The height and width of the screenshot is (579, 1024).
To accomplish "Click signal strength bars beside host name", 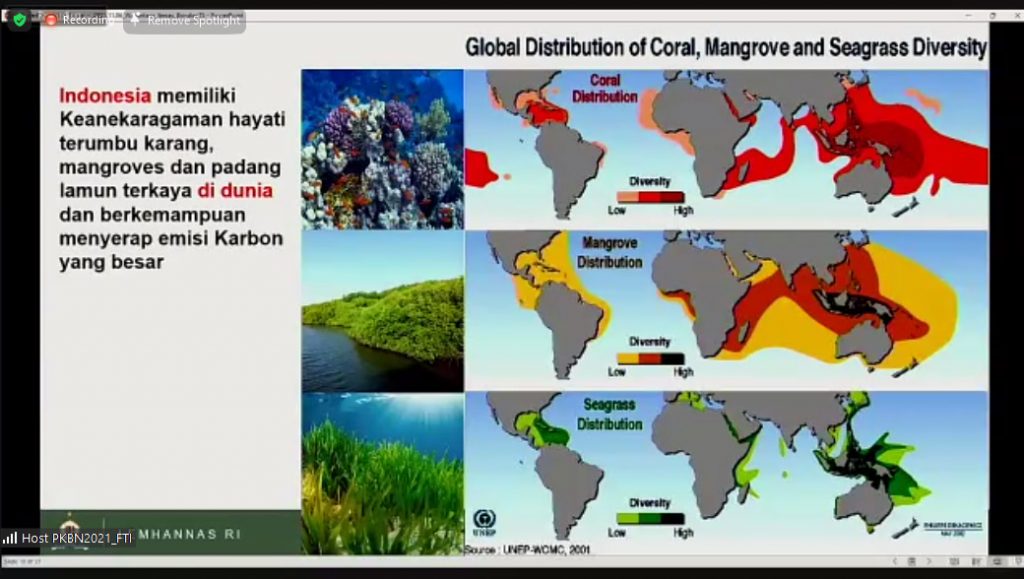I will click(x=10, y=538).
